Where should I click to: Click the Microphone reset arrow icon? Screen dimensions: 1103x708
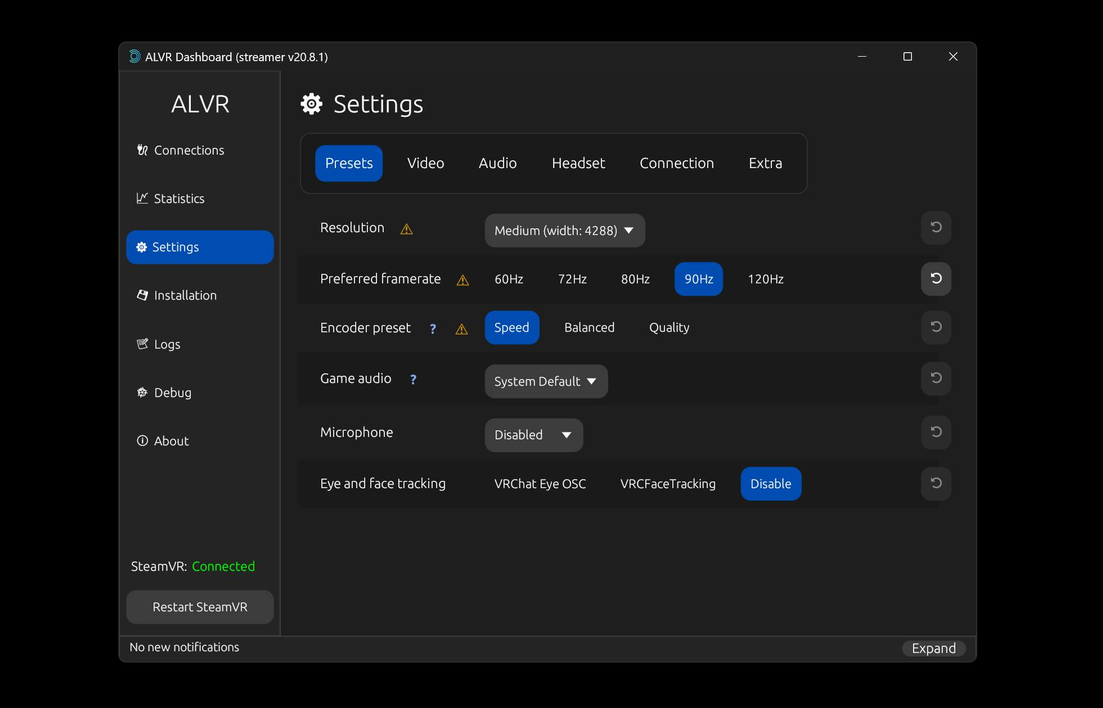(x=935, y=433)
